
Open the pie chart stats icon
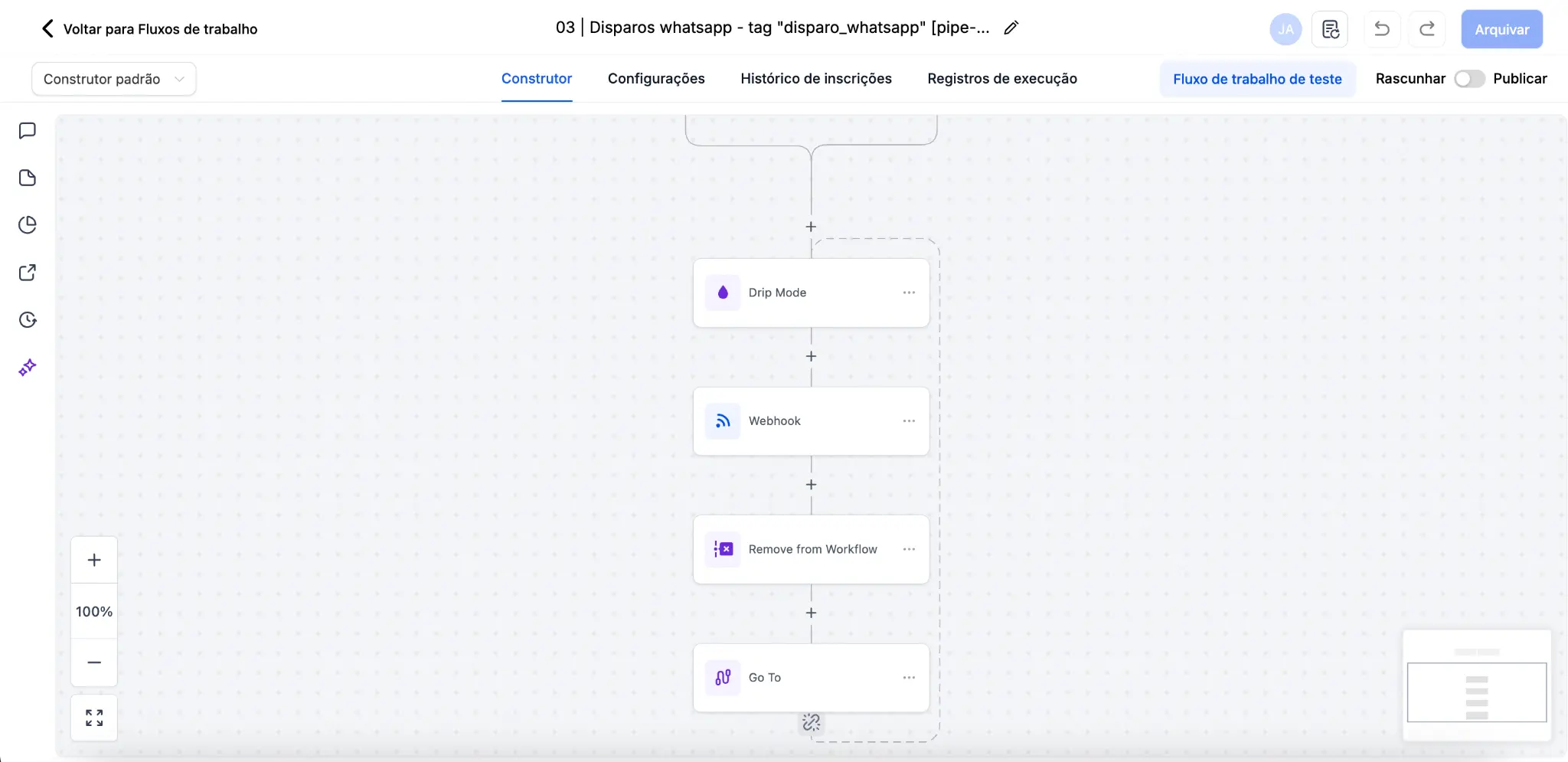28,225
